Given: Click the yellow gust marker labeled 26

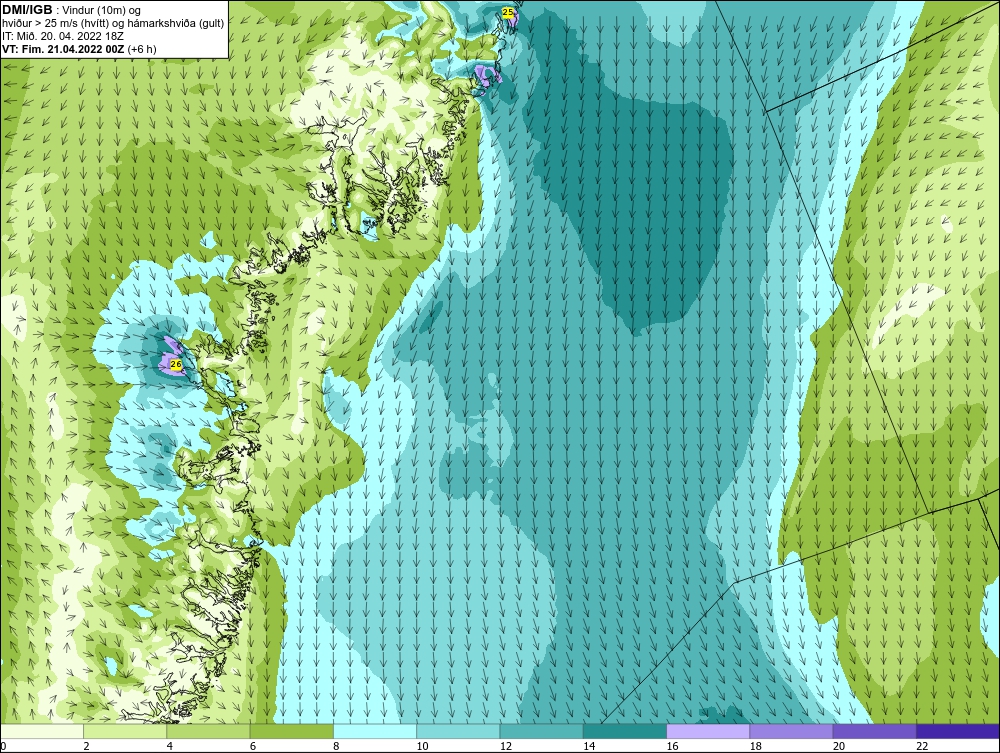Looking at the screenshot, I should (x=177, y=364).
